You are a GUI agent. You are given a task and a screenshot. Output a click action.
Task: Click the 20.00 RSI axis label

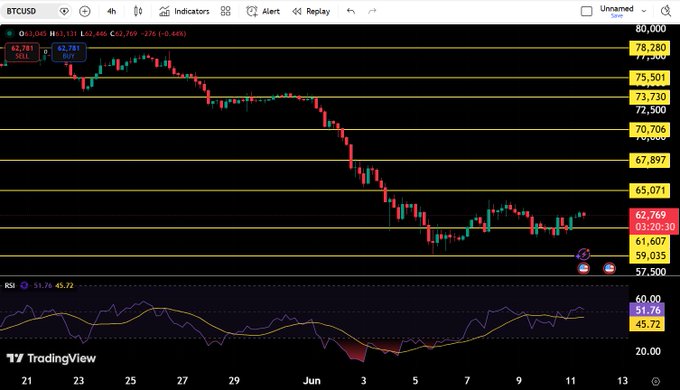point(648,351)
